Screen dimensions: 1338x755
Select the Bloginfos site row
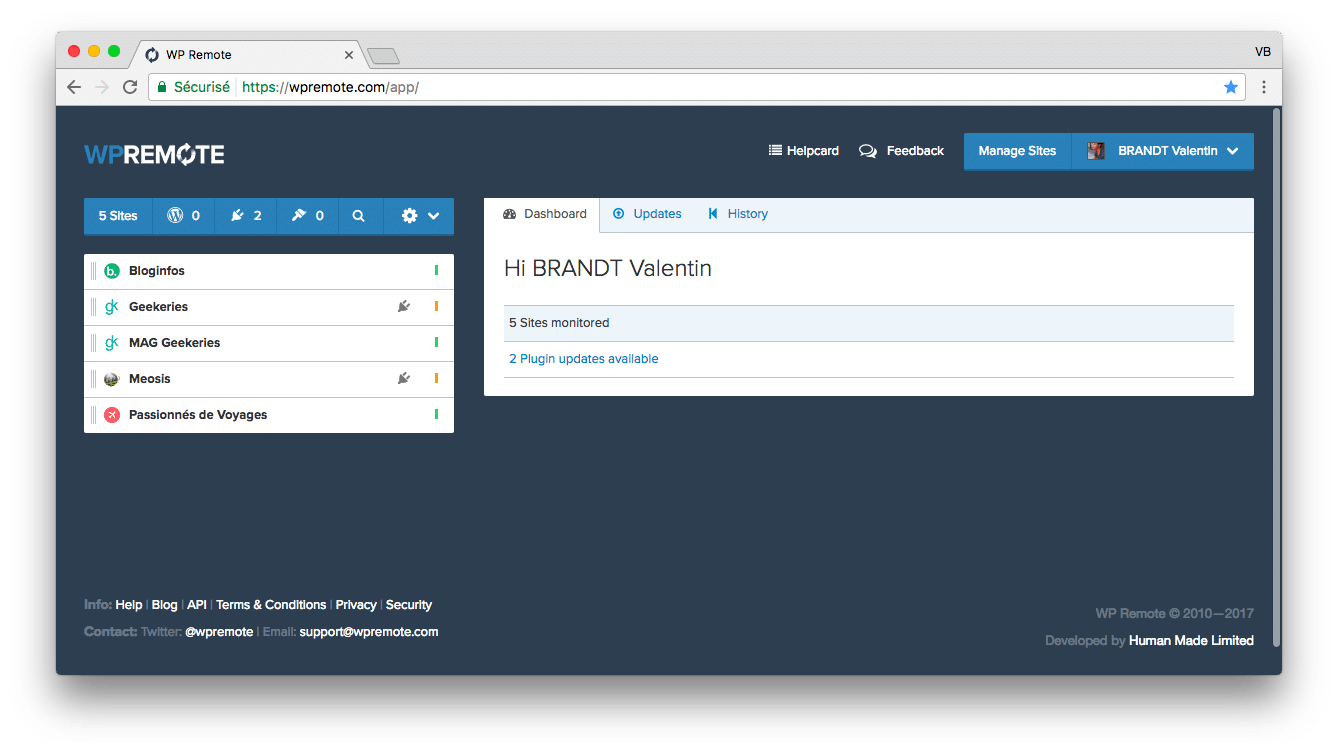(269, 271)
